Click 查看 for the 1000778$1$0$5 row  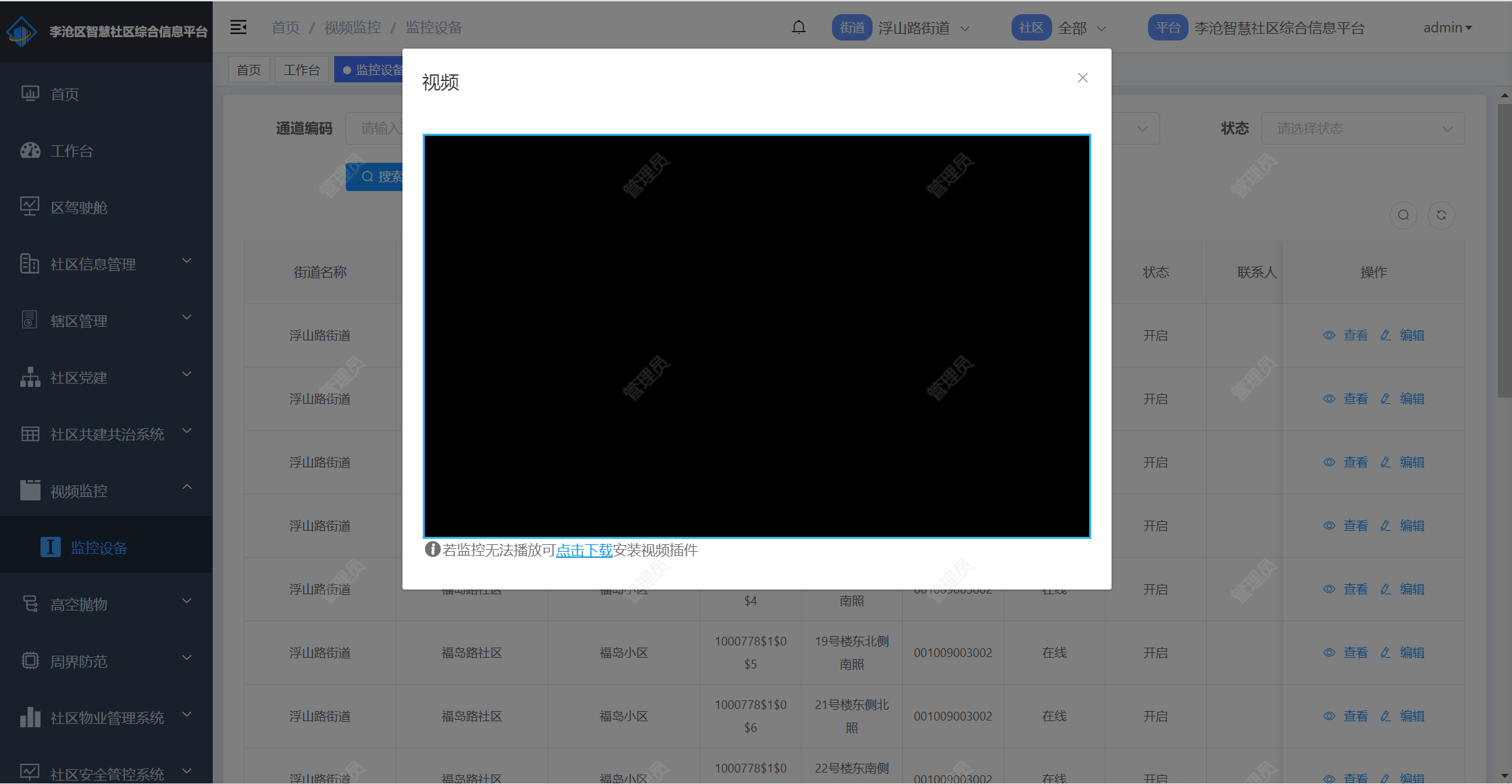[x=1346, y=653]
